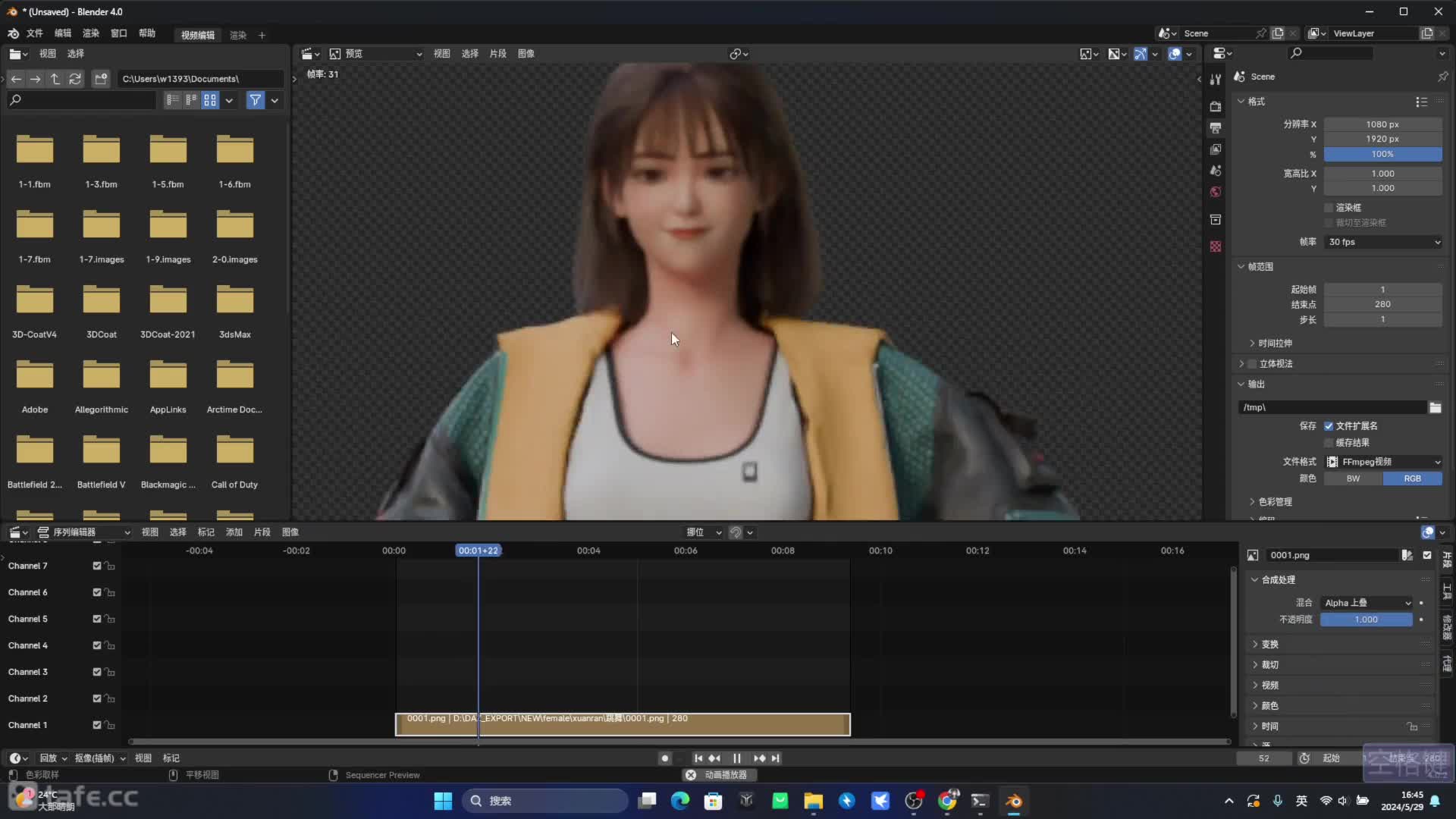
Task: Select RGB color mode
Action: click(1413, 479)
